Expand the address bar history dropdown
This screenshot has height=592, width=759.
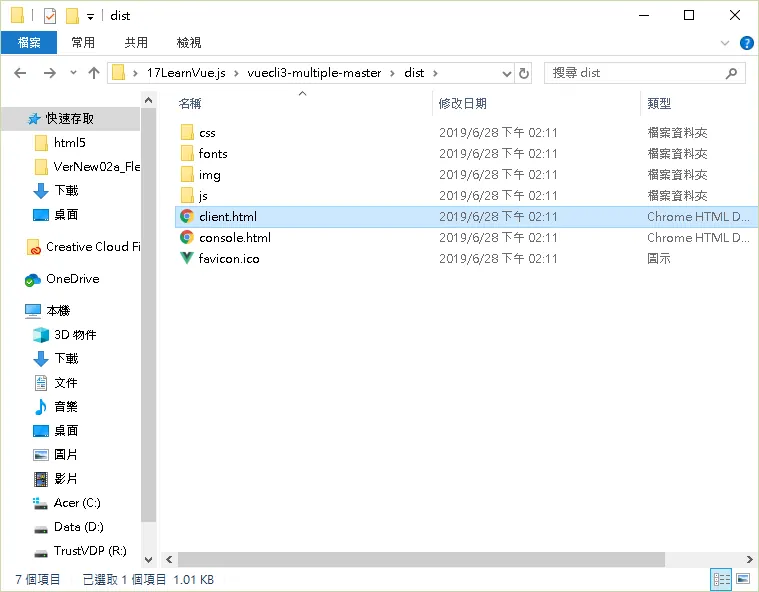pyautogui.click(x=506, y=74)
